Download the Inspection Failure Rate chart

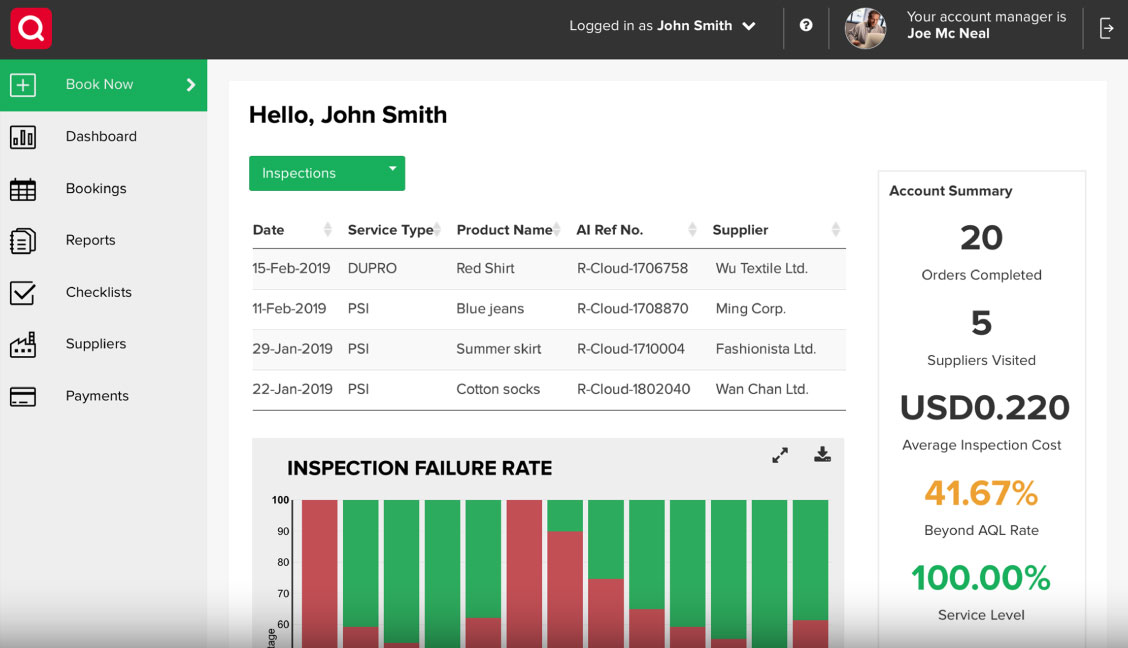[x=822, y=455]
